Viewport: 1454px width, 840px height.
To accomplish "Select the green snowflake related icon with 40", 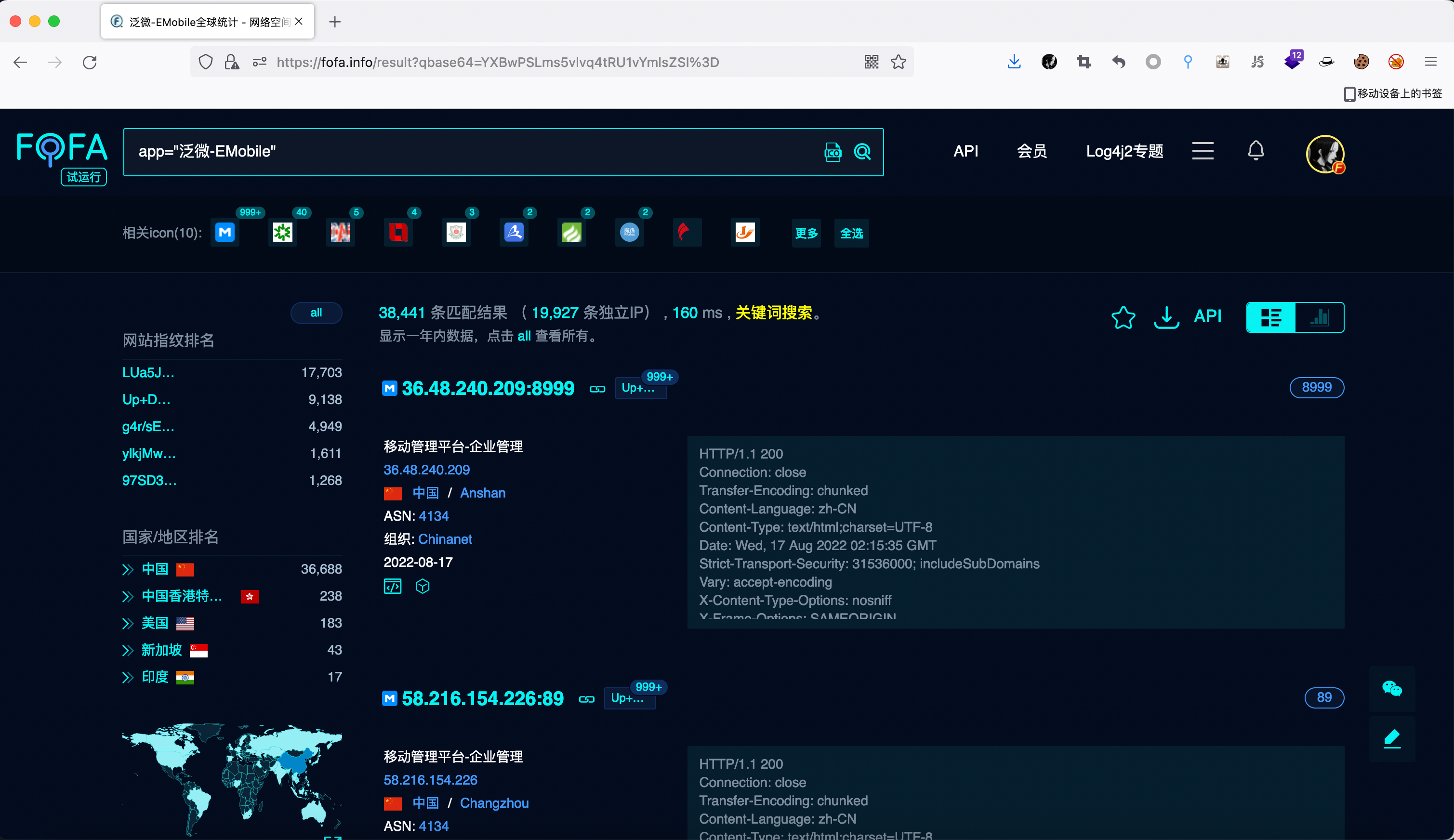I will (x=283, y=233).
